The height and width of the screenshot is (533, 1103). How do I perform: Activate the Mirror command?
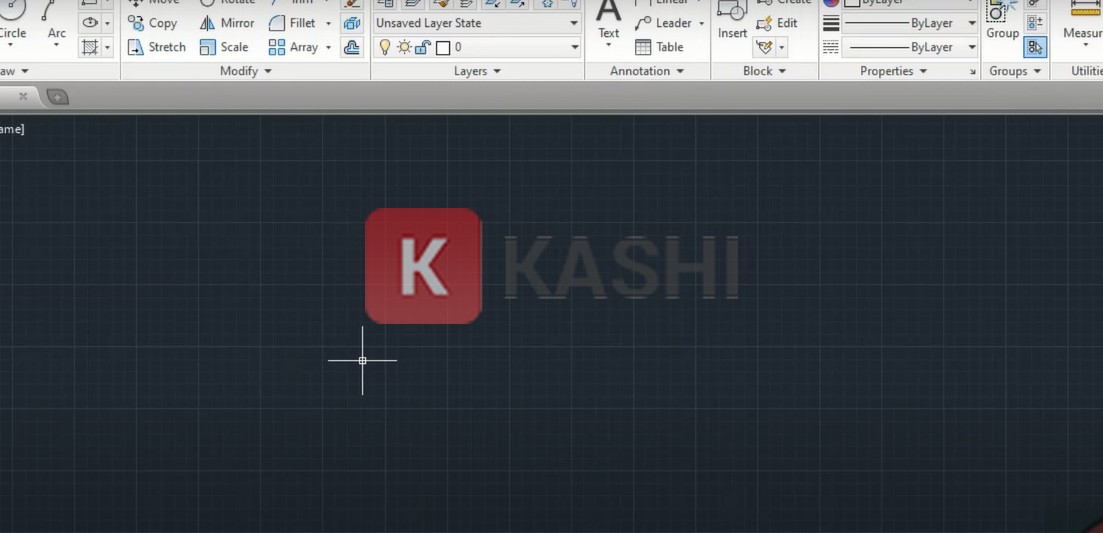pyautogui.click(x=227, y=23)
